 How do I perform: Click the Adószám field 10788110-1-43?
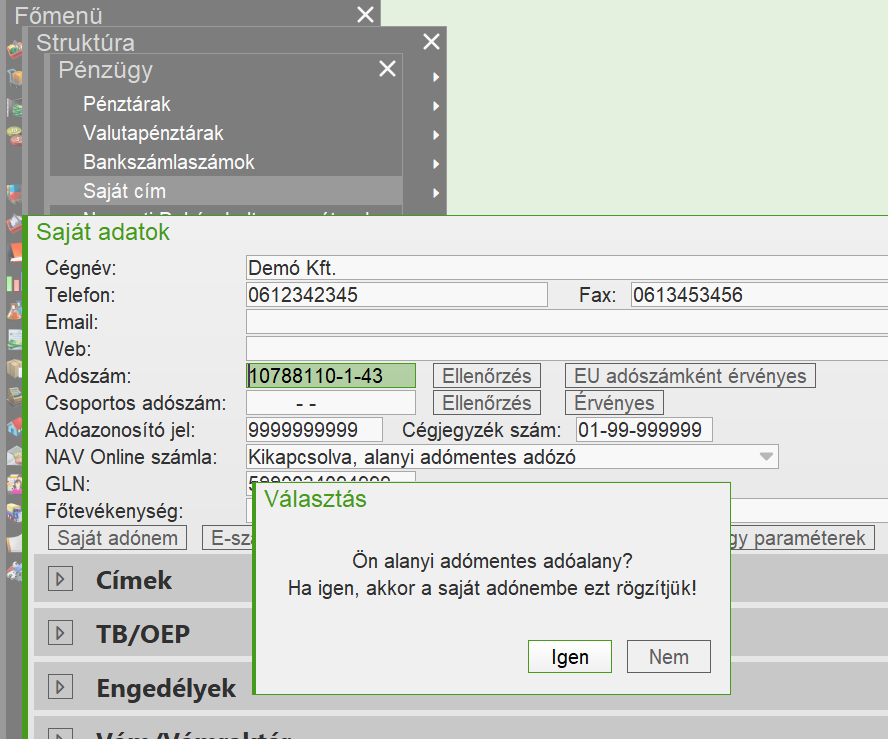(331, 375)
